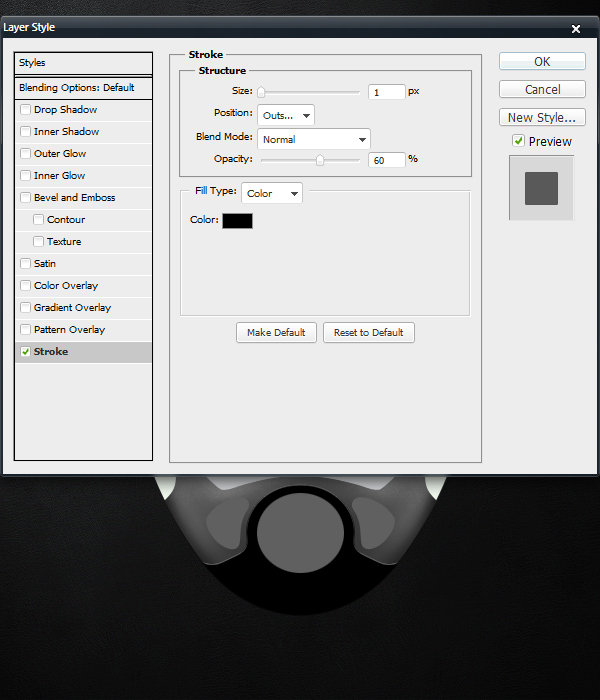Click the New Style... button
The height and width of the screenshot is (700, 600).
pos(542,117)
